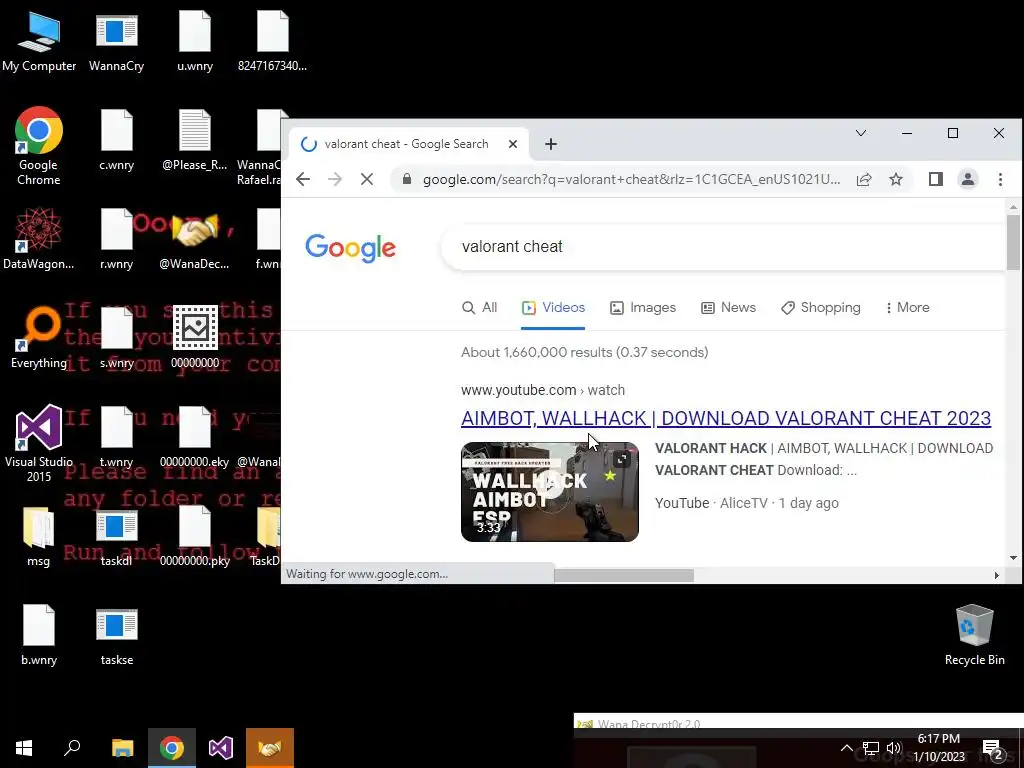Switch to the Images search tab
This screenshot has height=768, width=1024.
click(x=643, y=308)
